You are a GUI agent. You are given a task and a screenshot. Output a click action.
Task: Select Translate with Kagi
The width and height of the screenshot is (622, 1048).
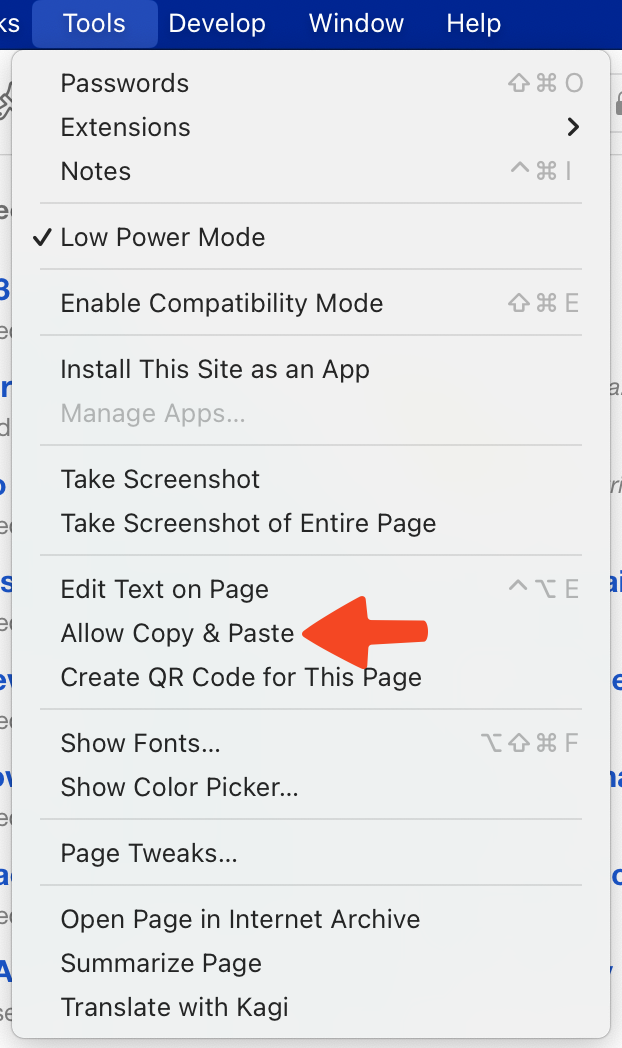(x=311, y=1007)
